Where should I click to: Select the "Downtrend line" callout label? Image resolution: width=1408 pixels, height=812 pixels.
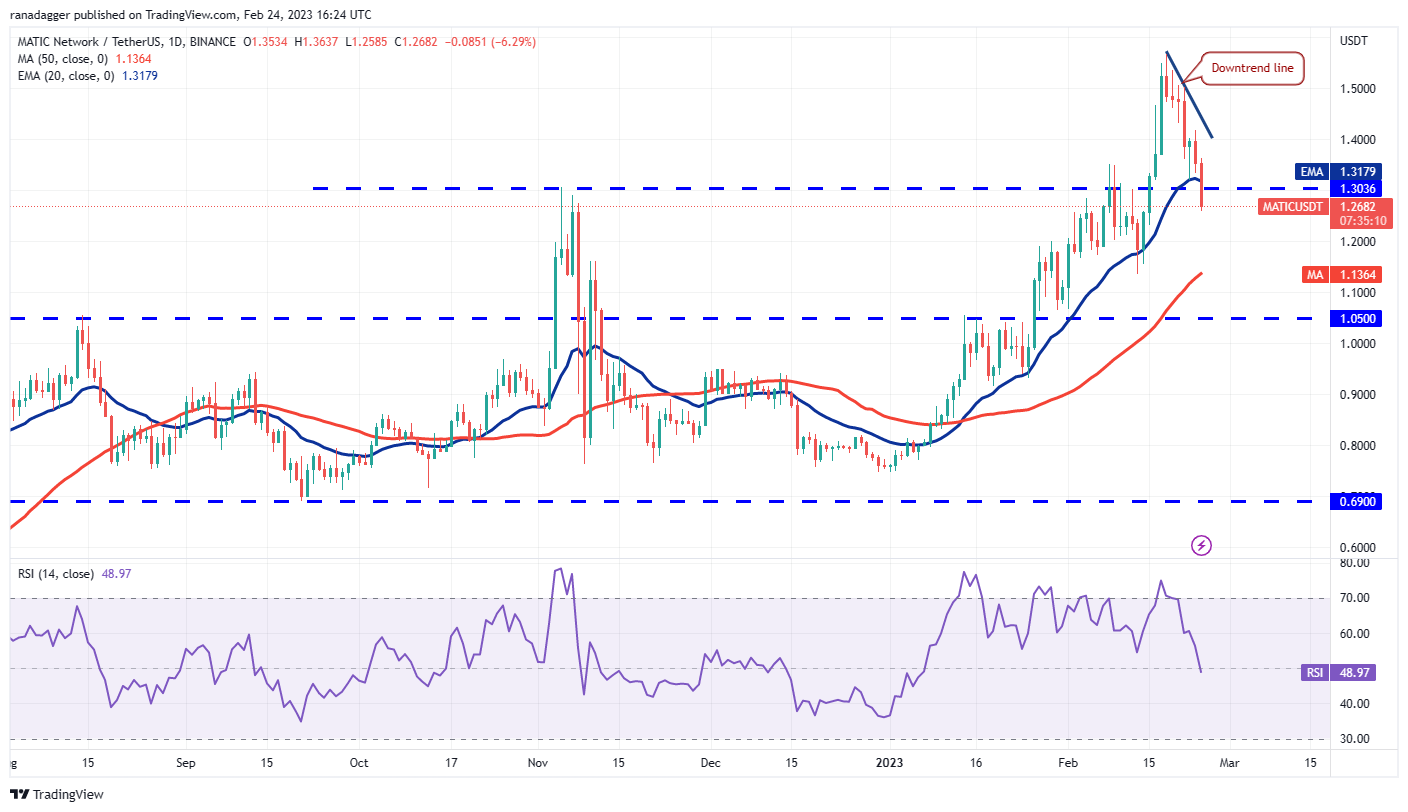pyautogui.click(x=1252, y=68)
